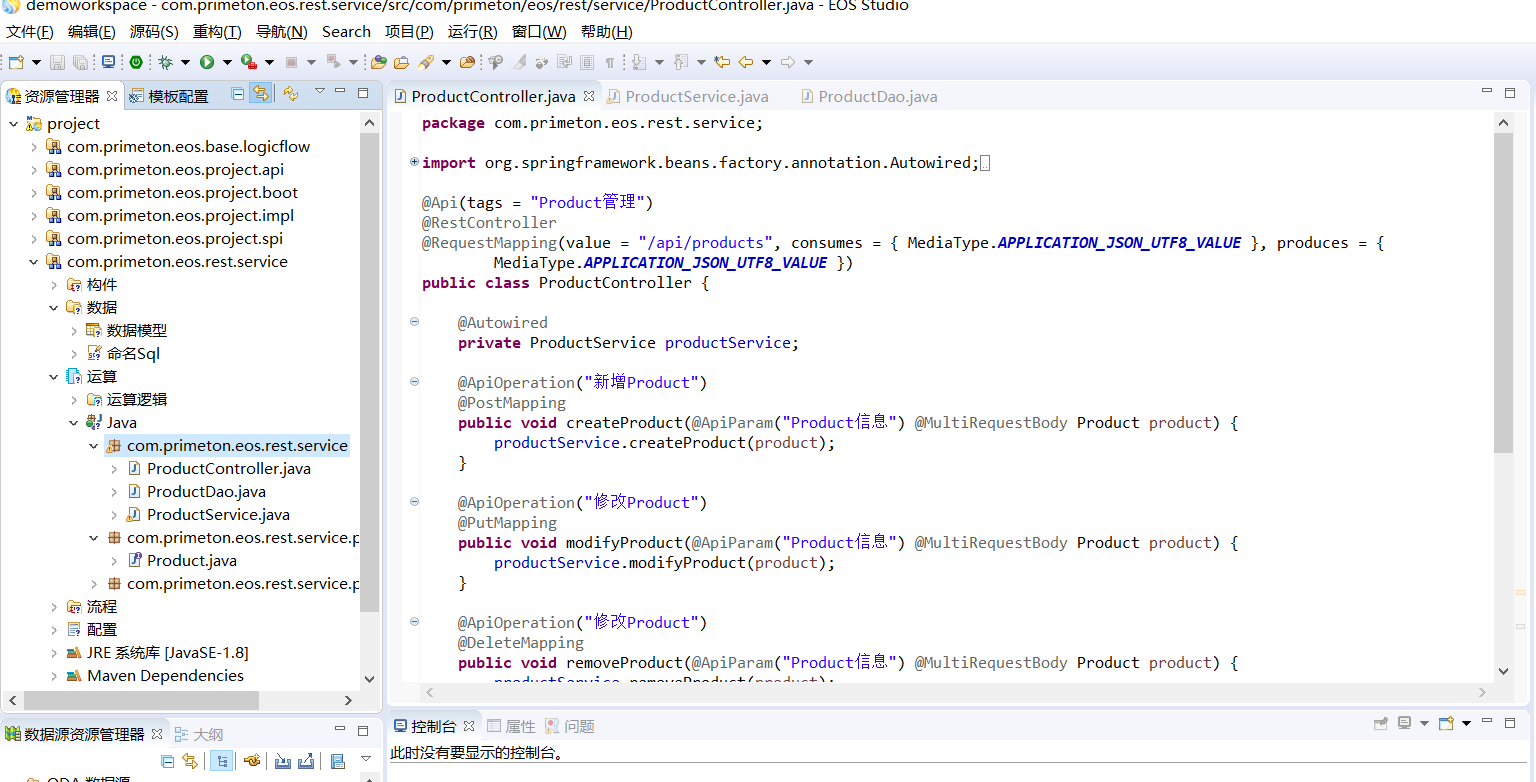Viewport: 1536px width, 782px height.
Task: Open the 重构(T) menu
Action: 217,32
